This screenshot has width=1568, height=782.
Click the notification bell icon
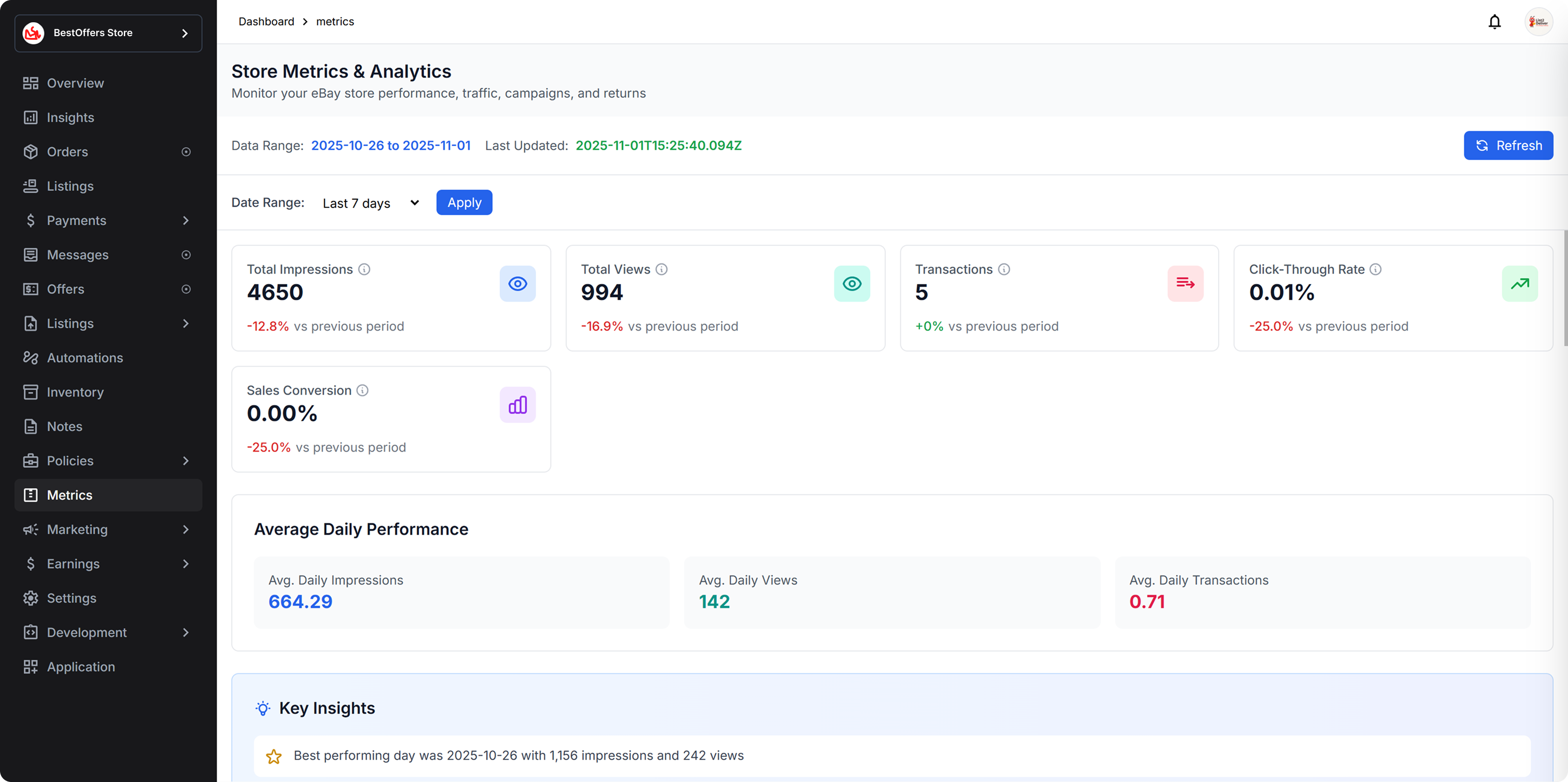[1494, 22]
